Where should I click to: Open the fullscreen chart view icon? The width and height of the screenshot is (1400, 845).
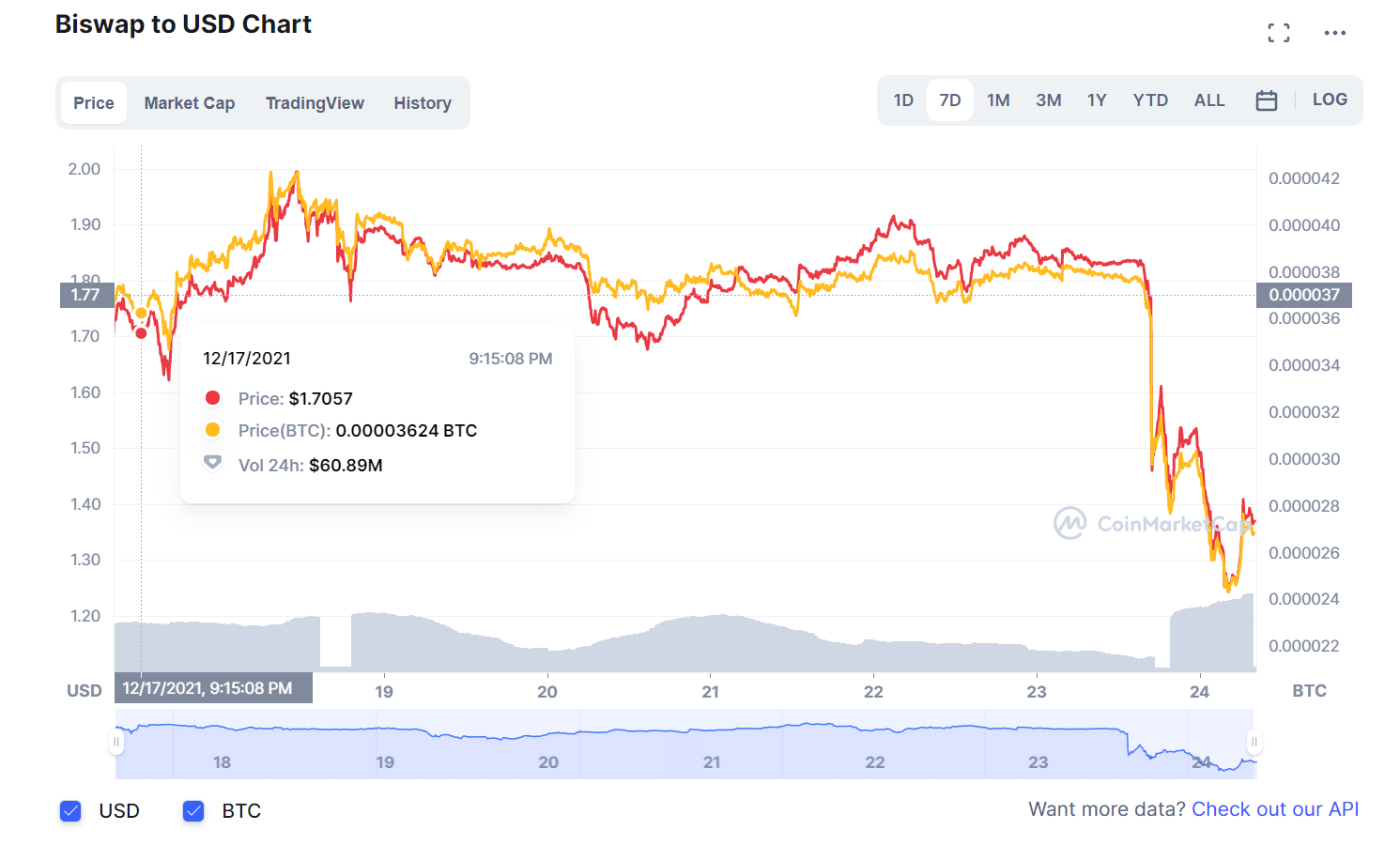pyautogui.click(x=1278, y=33)
